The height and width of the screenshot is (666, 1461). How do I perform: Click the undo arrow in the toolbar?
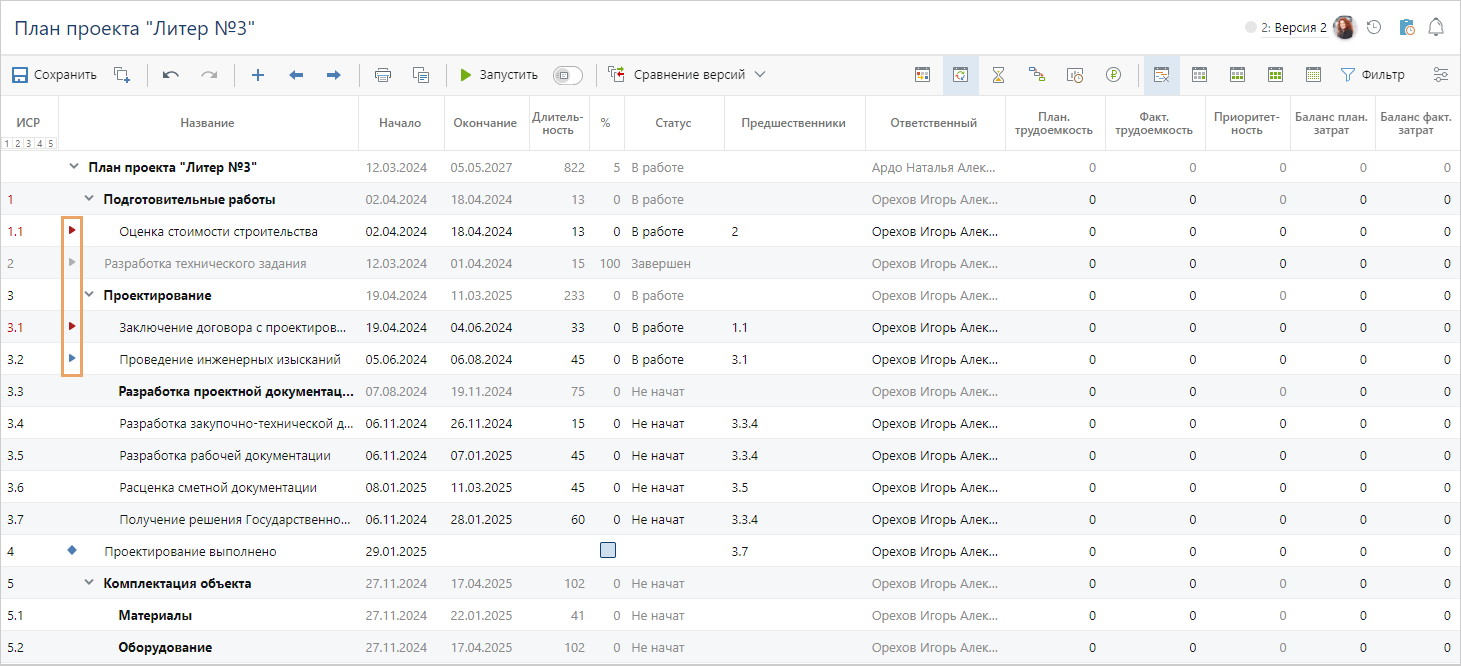(171, 75)
